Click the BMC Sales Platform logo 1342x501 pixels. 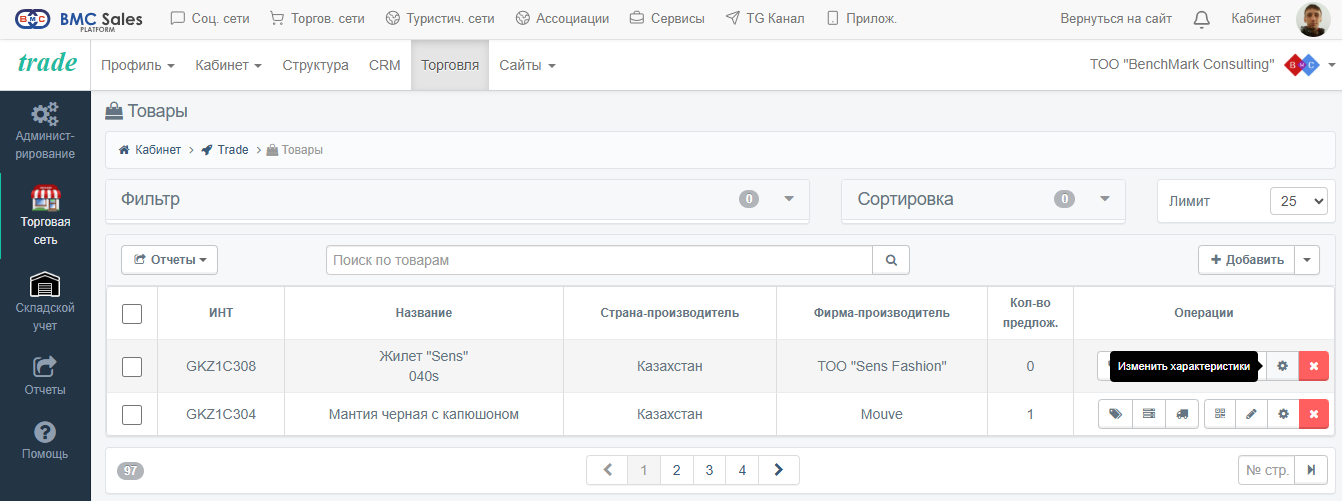tap(79, 18)
